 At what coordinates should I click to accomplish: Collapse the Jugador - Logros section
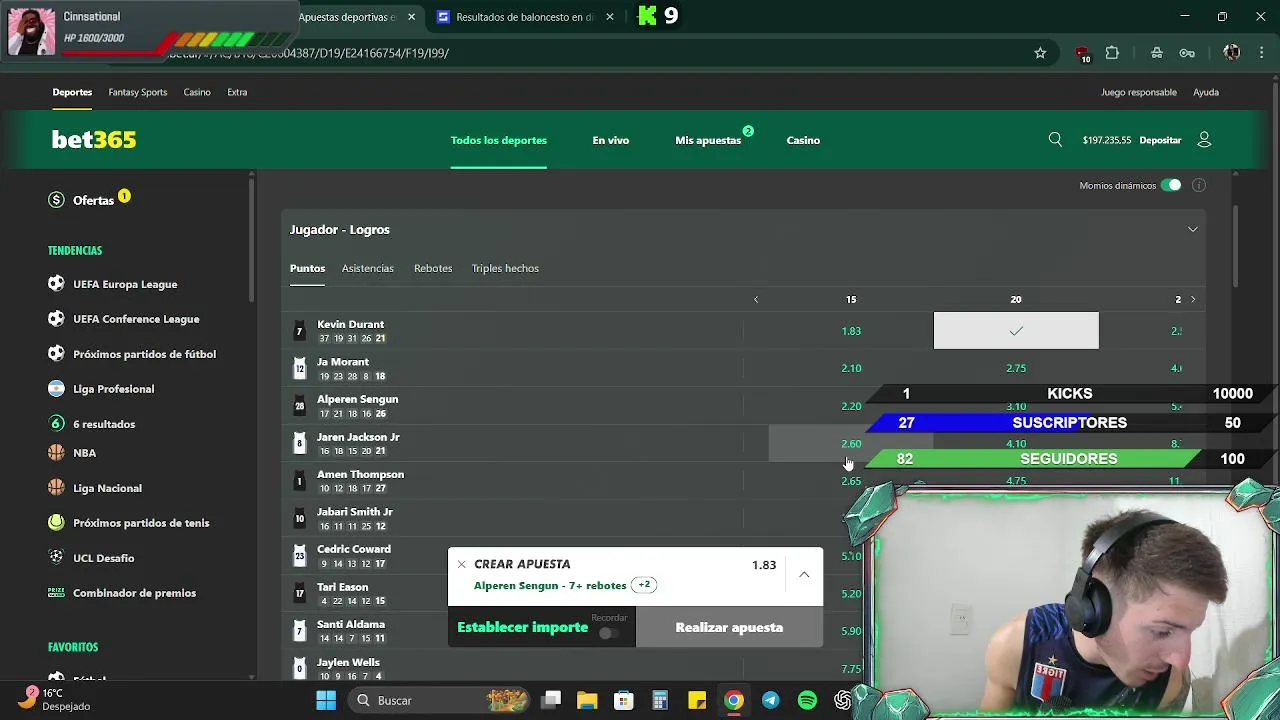1192,229
